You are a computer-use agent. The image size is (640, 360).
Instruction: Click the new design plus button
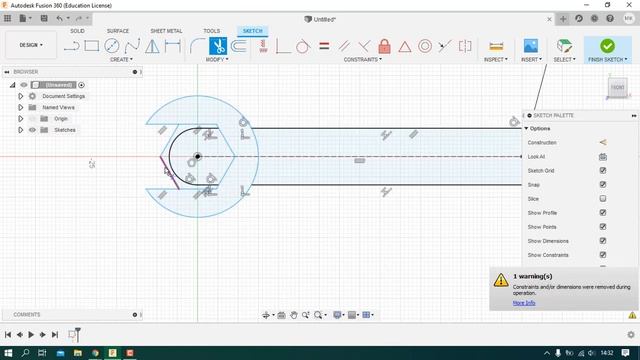(563, 19)
